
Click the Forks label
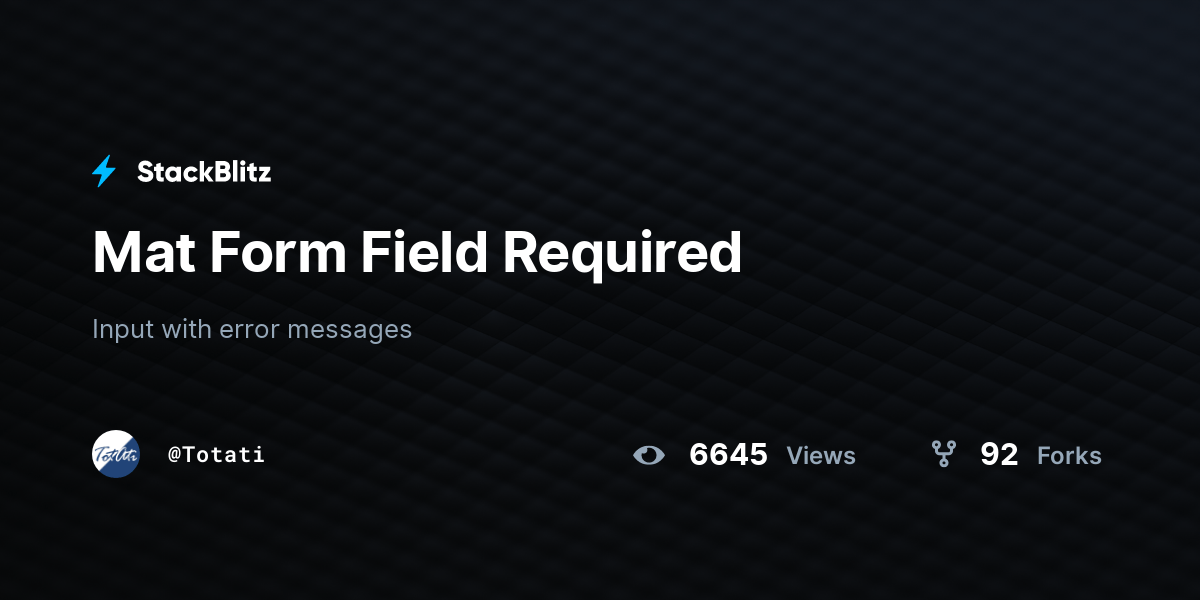coord(1069,455)
